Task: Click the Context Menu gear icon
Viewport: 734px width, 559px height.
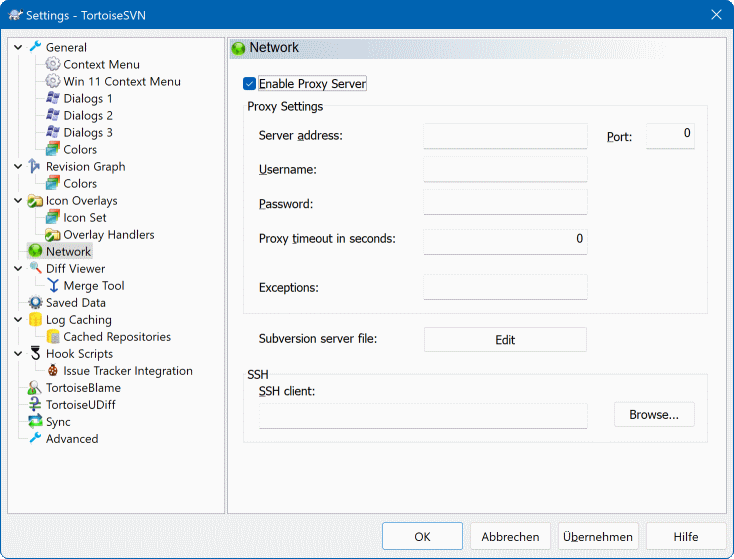Action: tap(52, 64)
